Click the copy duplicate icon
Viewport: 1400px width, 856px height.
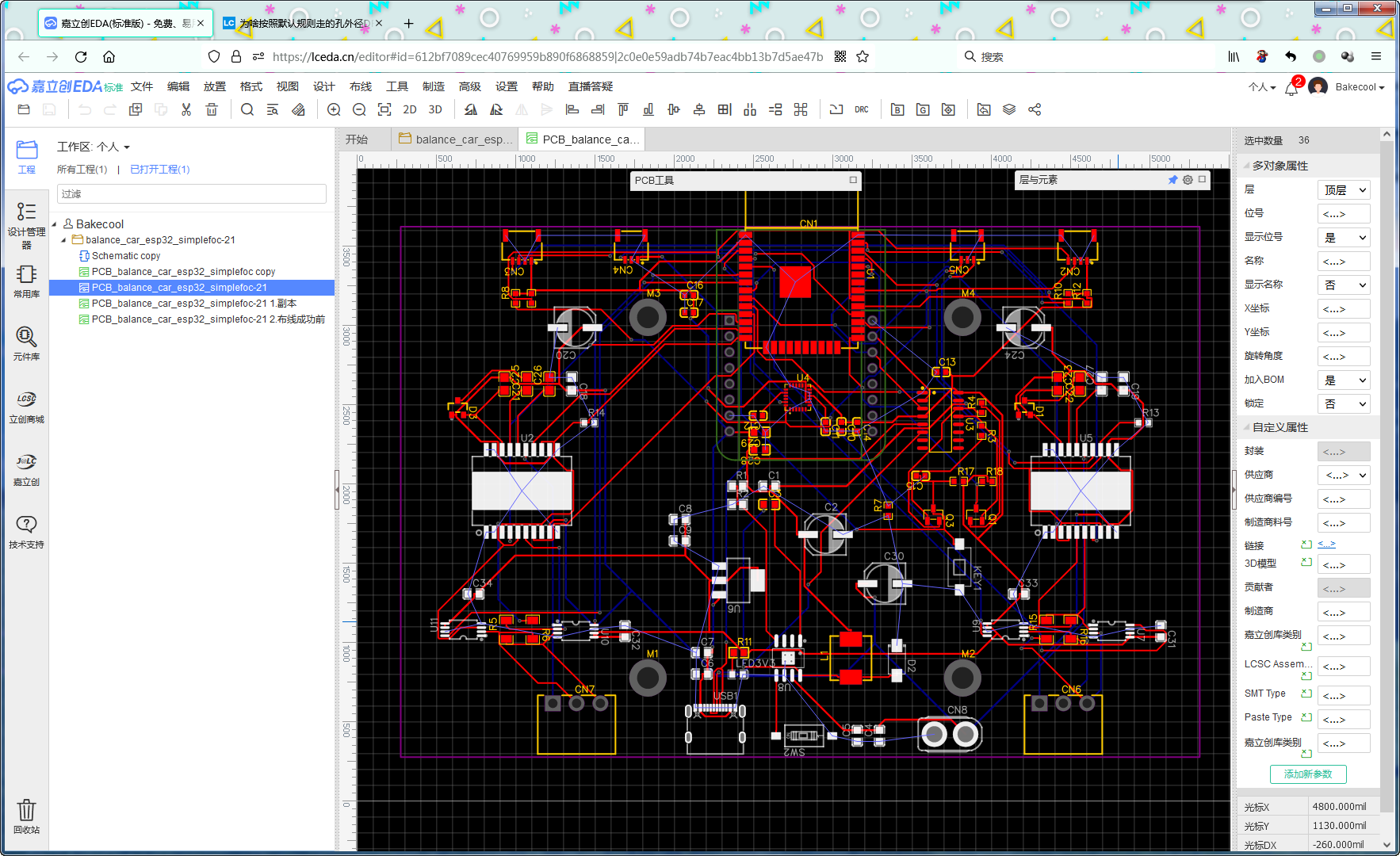click(x=136, y=109)
